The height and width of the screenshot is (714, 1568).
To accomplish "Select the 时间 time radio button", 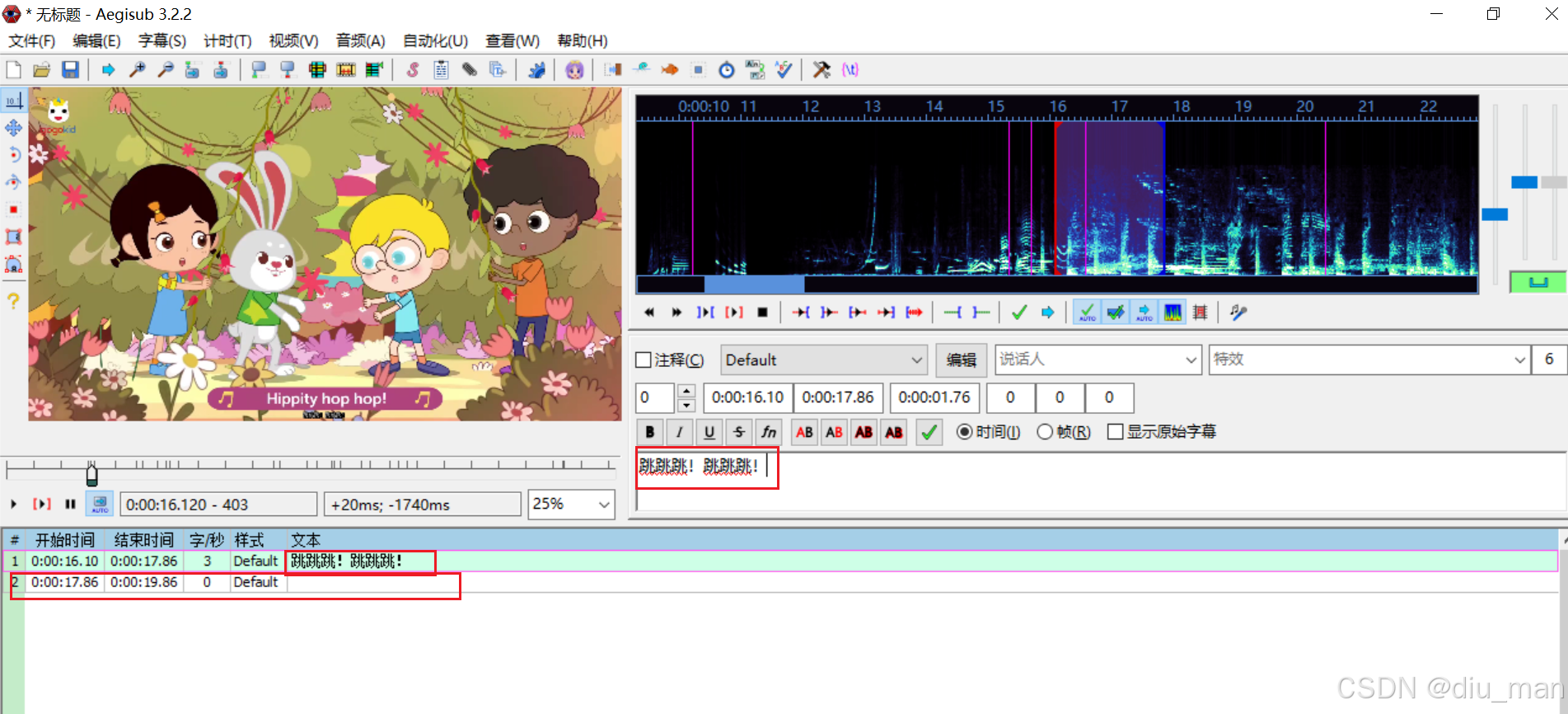I will pos(964,432).
